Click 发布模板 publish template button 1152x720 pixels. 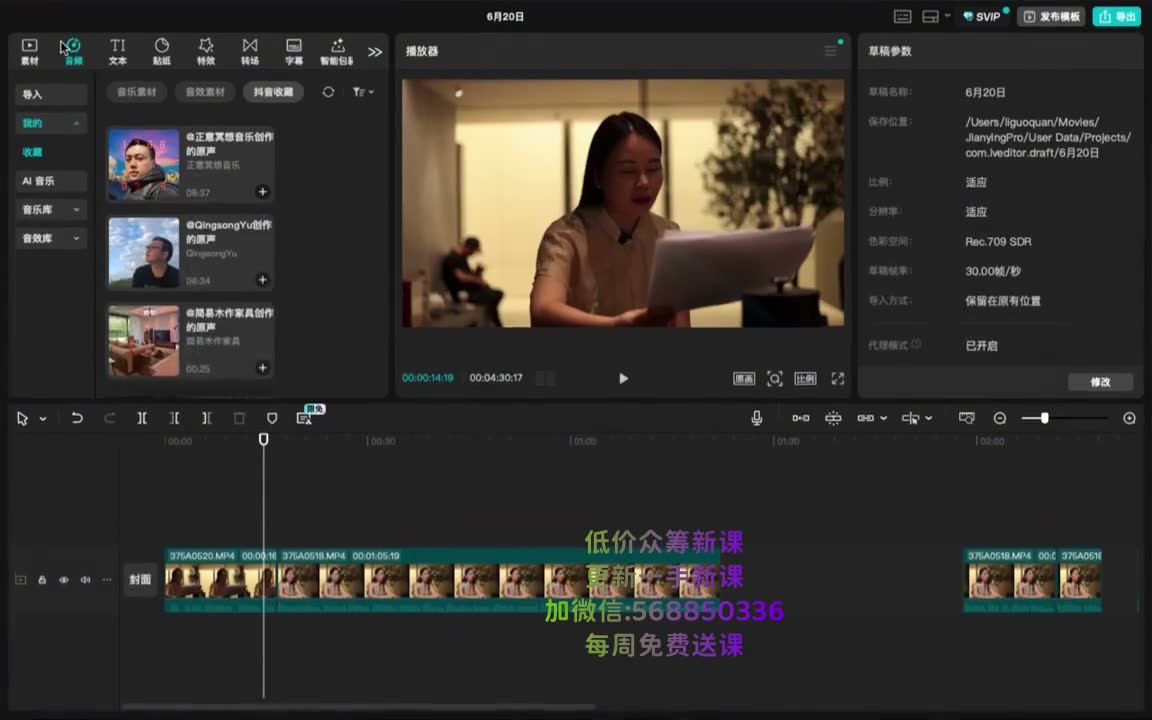[x=1051, y=16]
